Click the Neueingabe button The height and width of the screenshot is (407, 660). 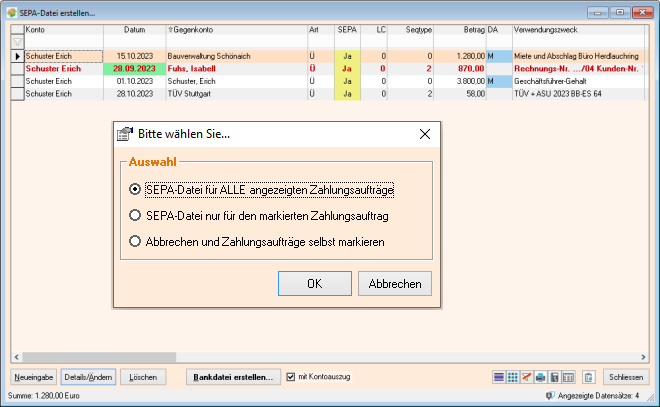[34, 377]
